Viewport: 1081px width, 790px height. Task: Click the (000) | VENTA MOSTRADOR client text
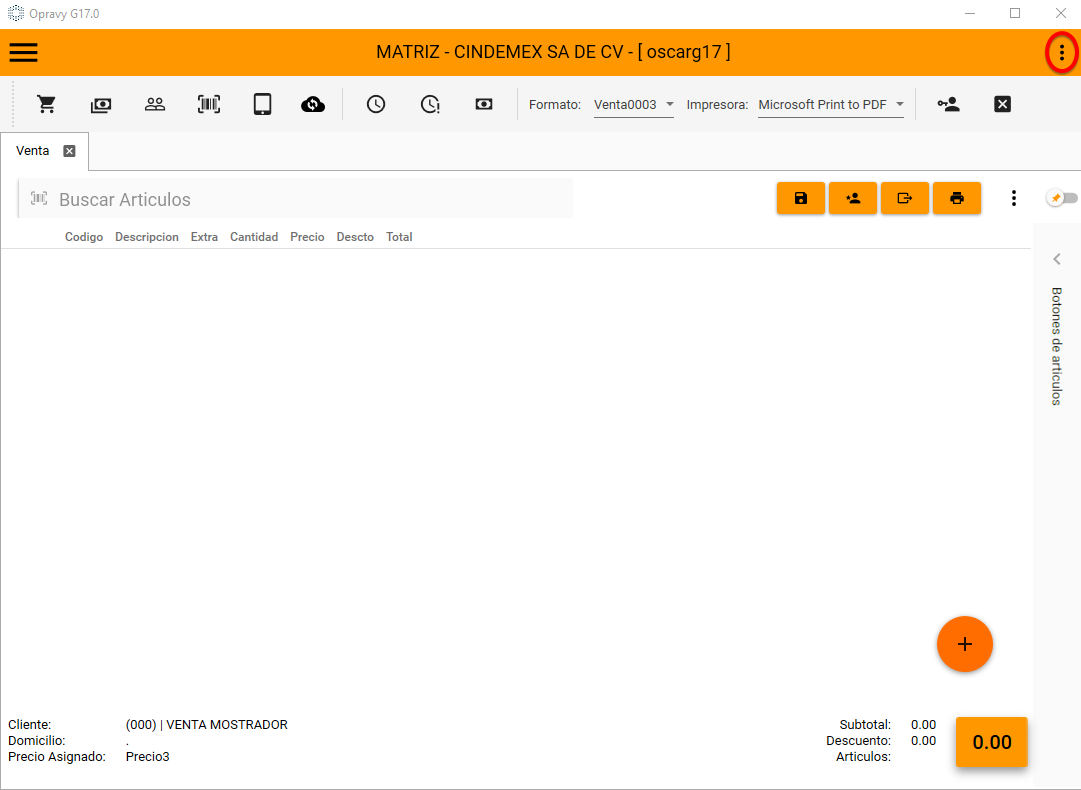[207, 725]
